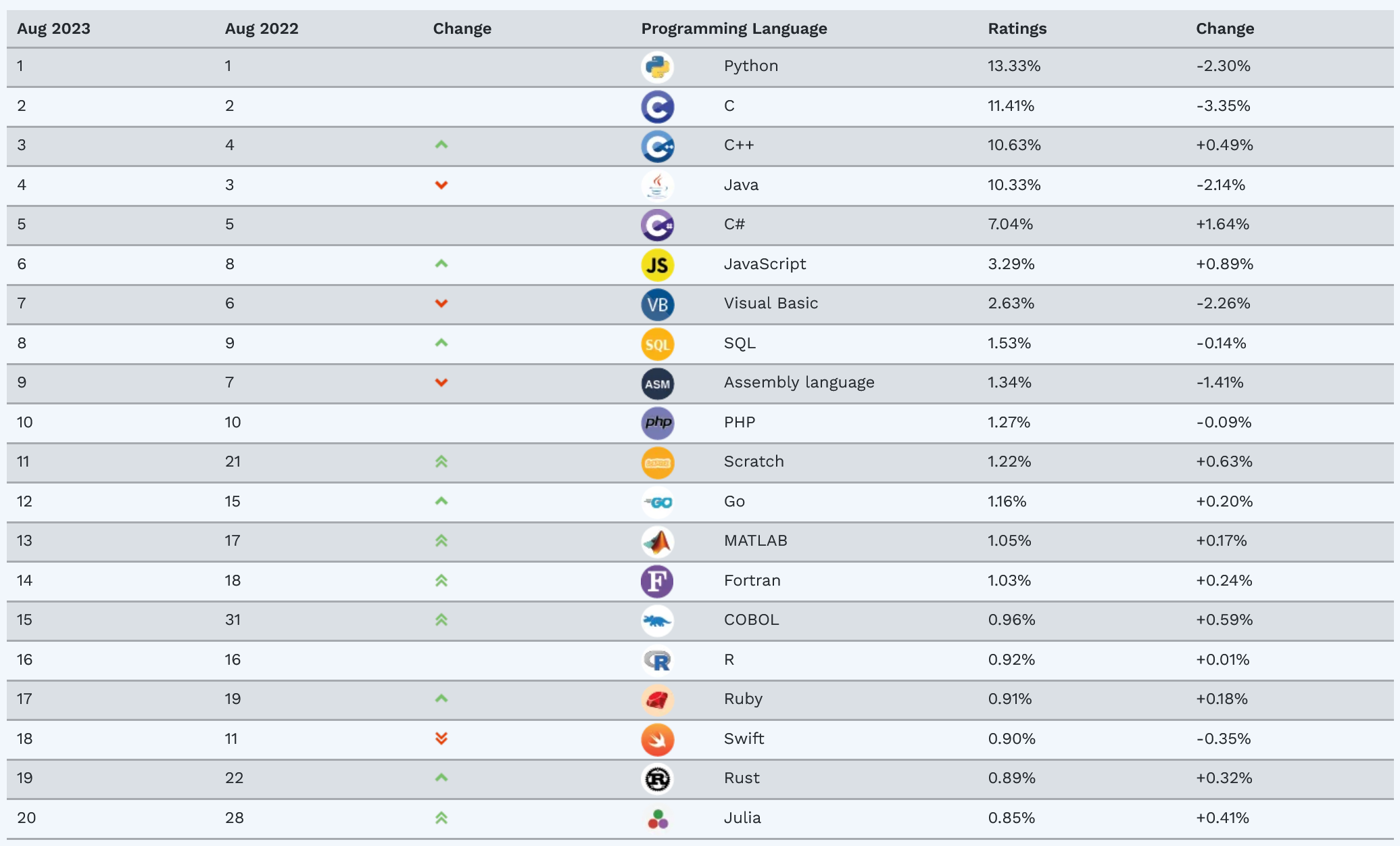Click the Rust gear logo icon
Image resolution: width=1400 pixels, height=846 pixels.
657,779
